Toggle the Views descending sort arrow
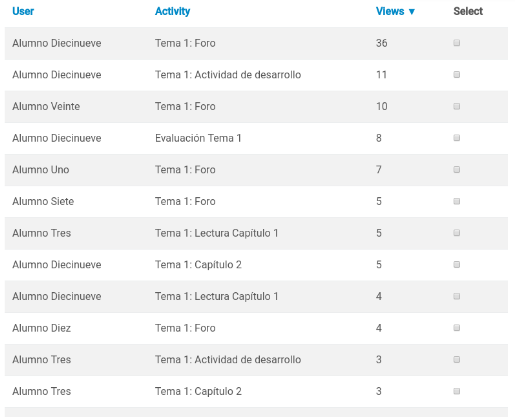 [412, 12]
